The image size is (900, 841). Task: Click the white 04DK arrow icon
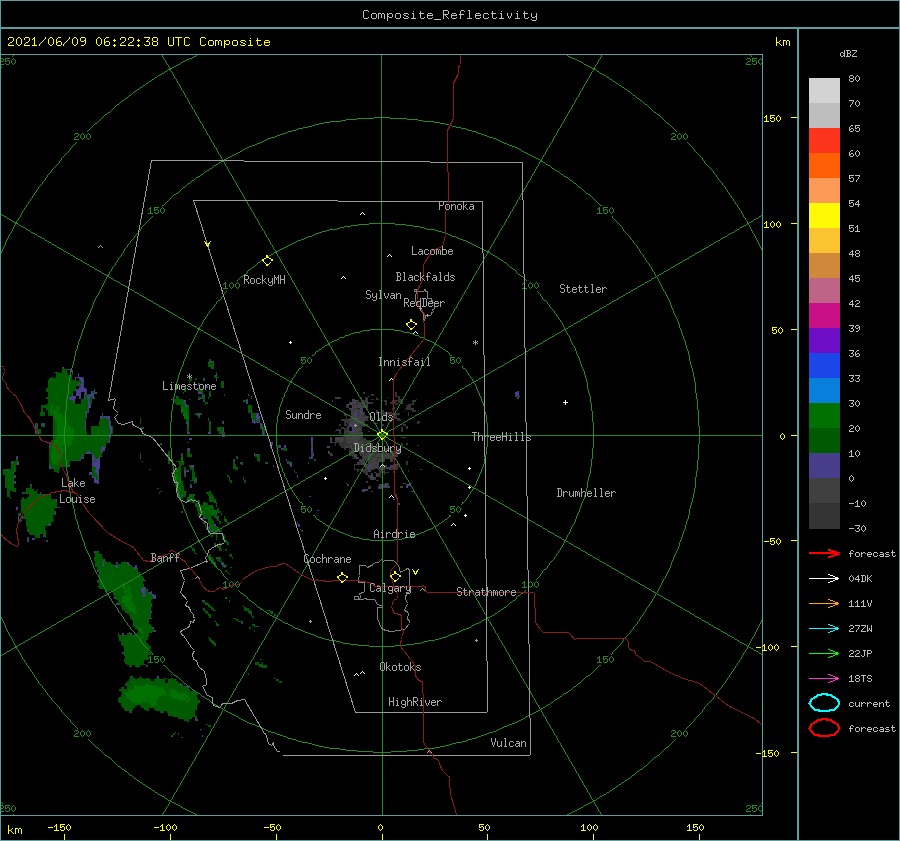click(x=824, y=578)
